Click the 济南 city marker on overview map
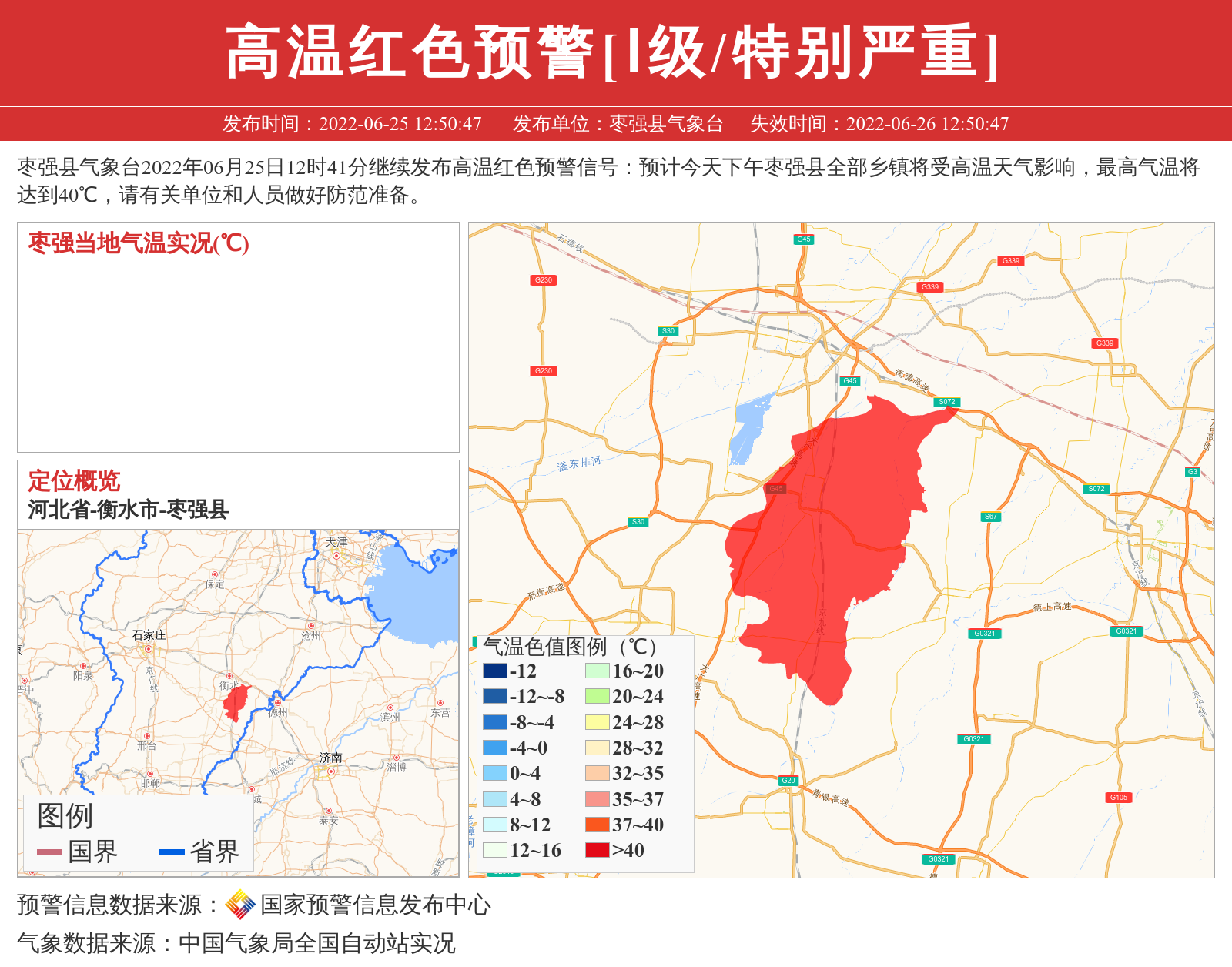 [331, 771]
